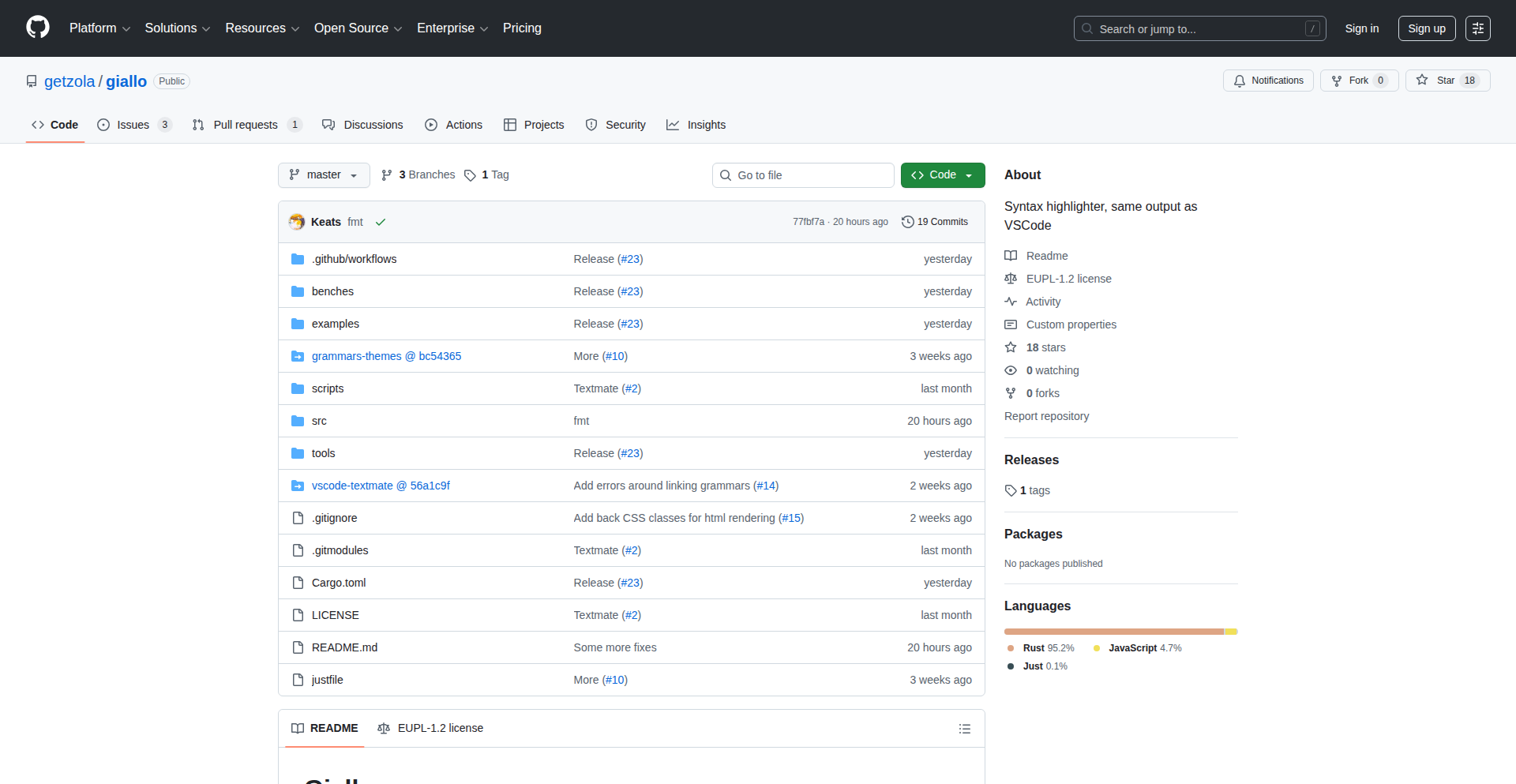Open the grammars-themes submodule link
The image size is (1516, 784).
click(x=386, y=356)
